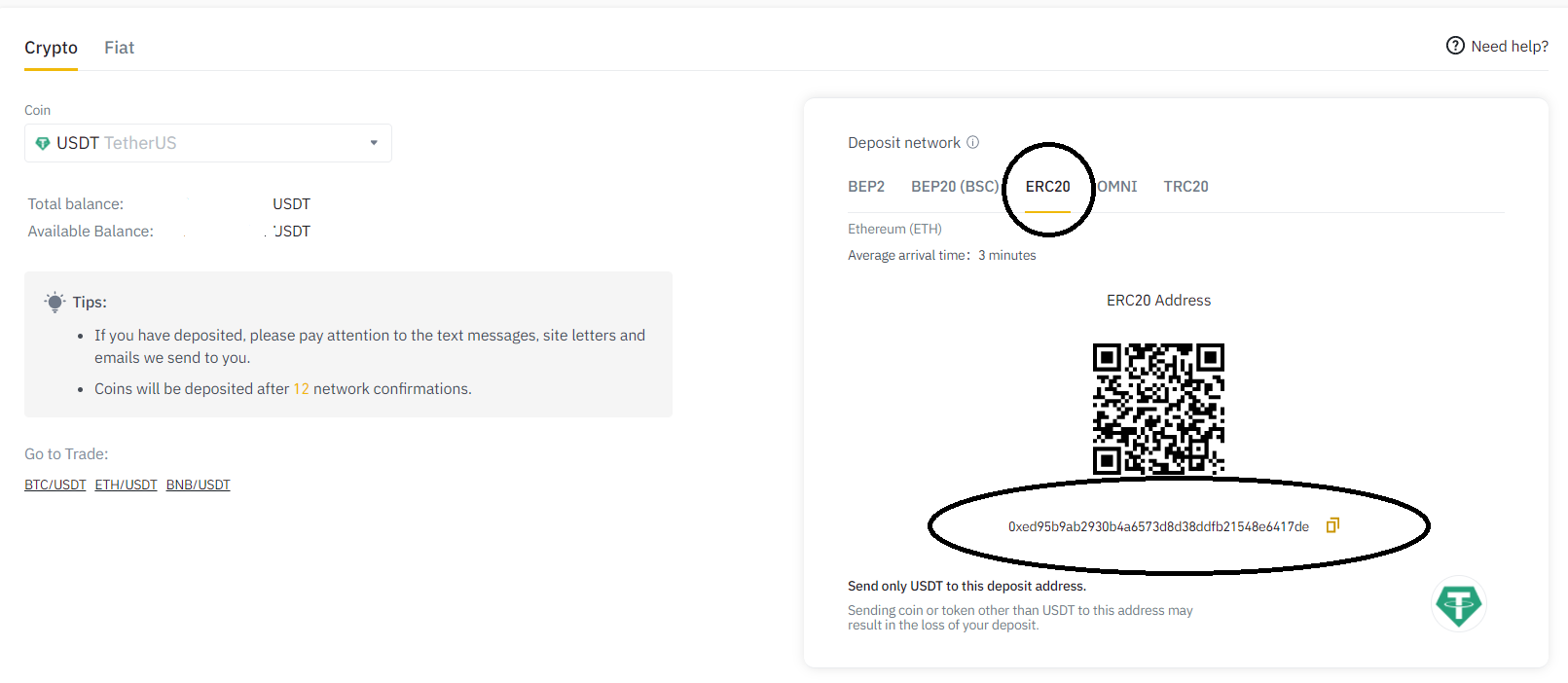The height and width of the screenshot is (683, 1568).
Task: Open the USDT TetherUS coin dropdown
Action: [208, 143]
